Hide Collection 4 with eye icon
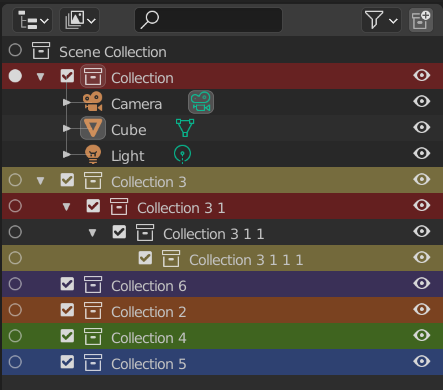 point(422,335)
